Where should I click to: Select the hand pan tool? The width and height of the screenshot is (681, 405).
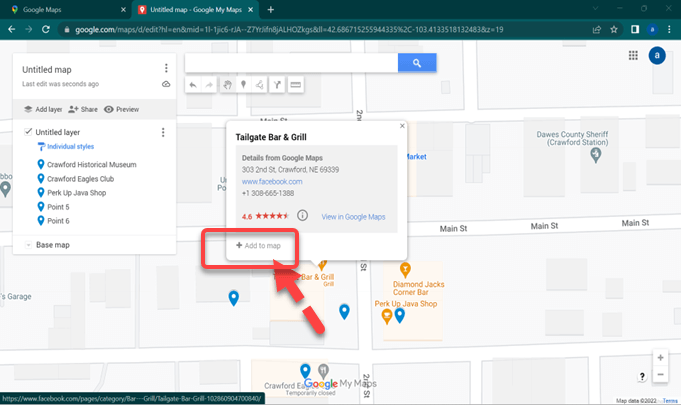227,85
